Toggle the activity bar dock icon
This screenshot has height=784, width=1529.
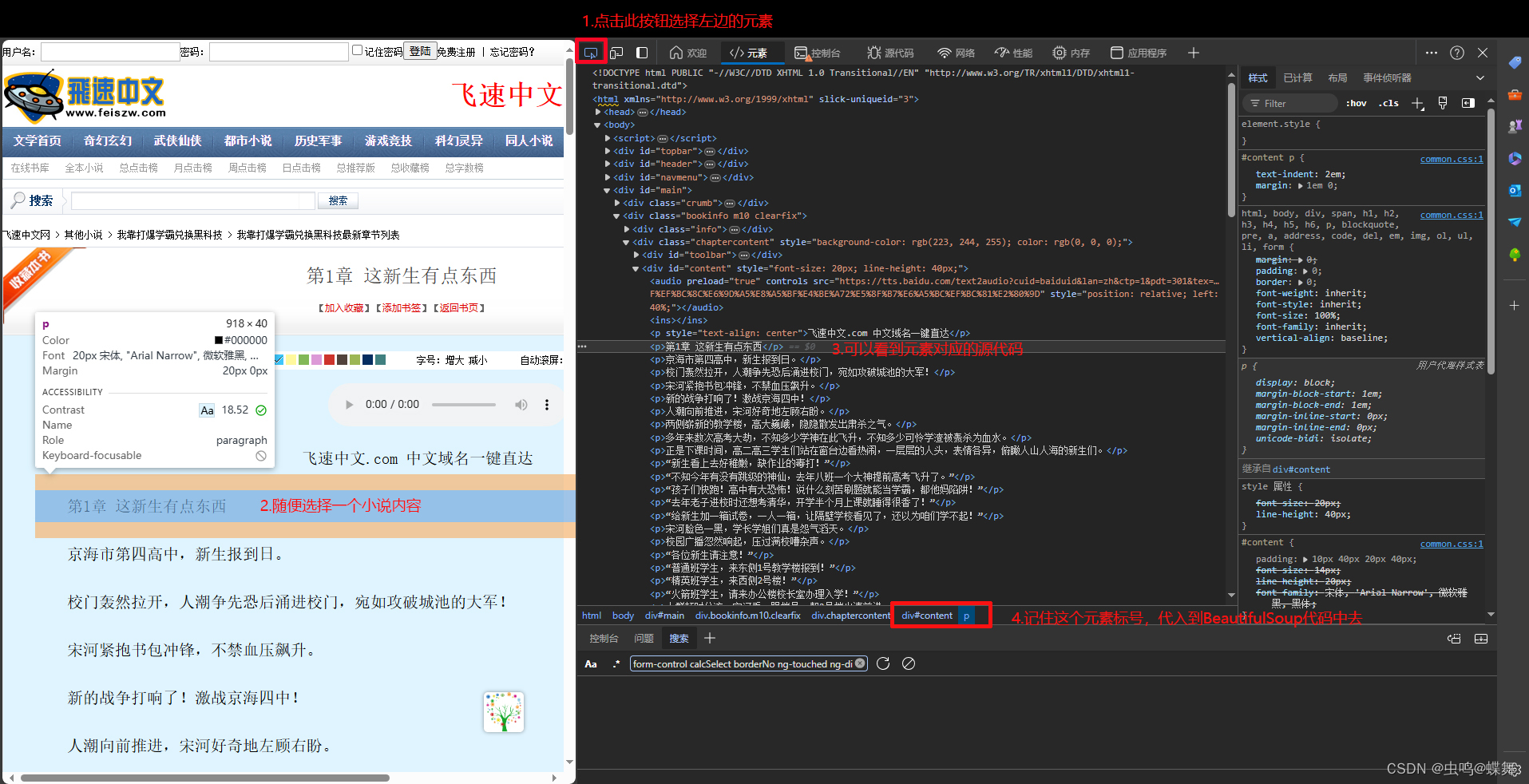pyautogui.click(x=642, y=53)
